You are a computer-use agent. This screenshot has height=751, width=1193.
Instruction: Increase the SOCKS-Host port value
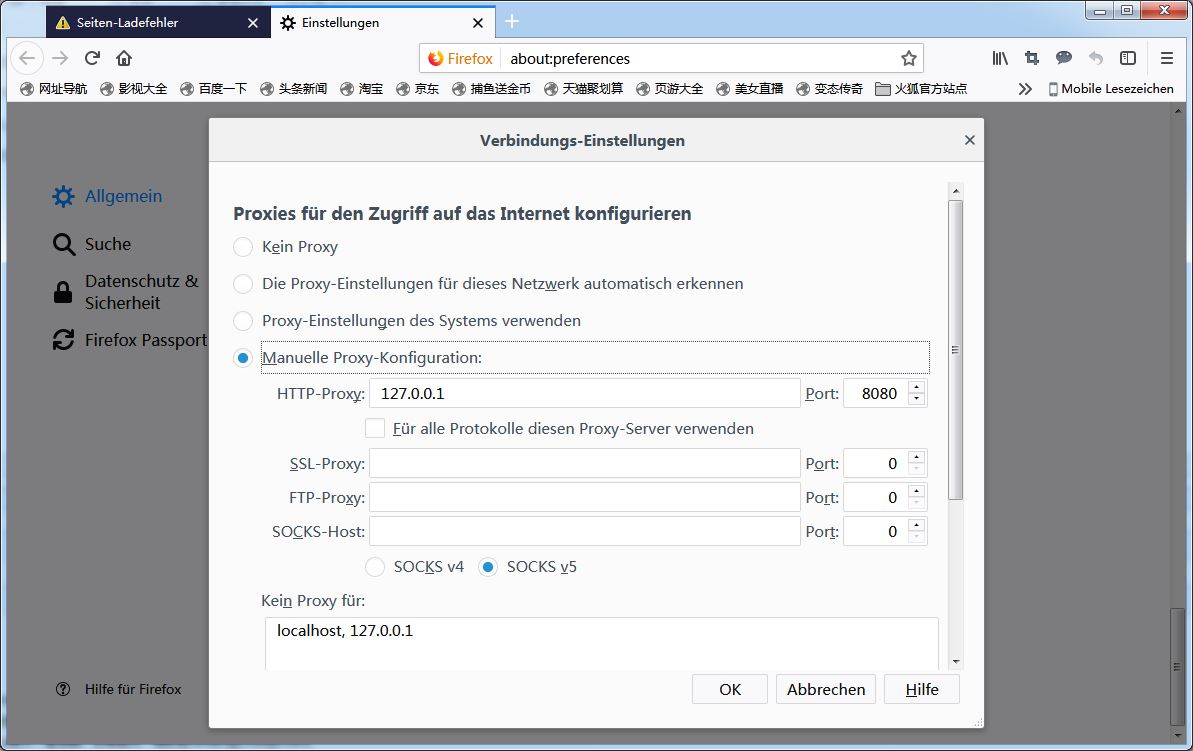(917, 525)
